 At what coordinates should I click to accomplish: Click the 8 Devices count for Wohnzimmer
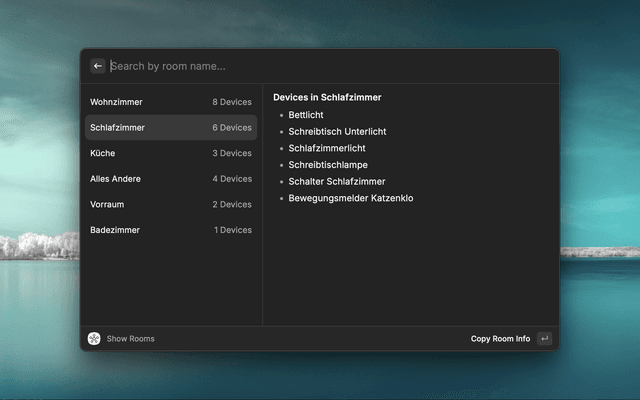[x=232, y=102]
